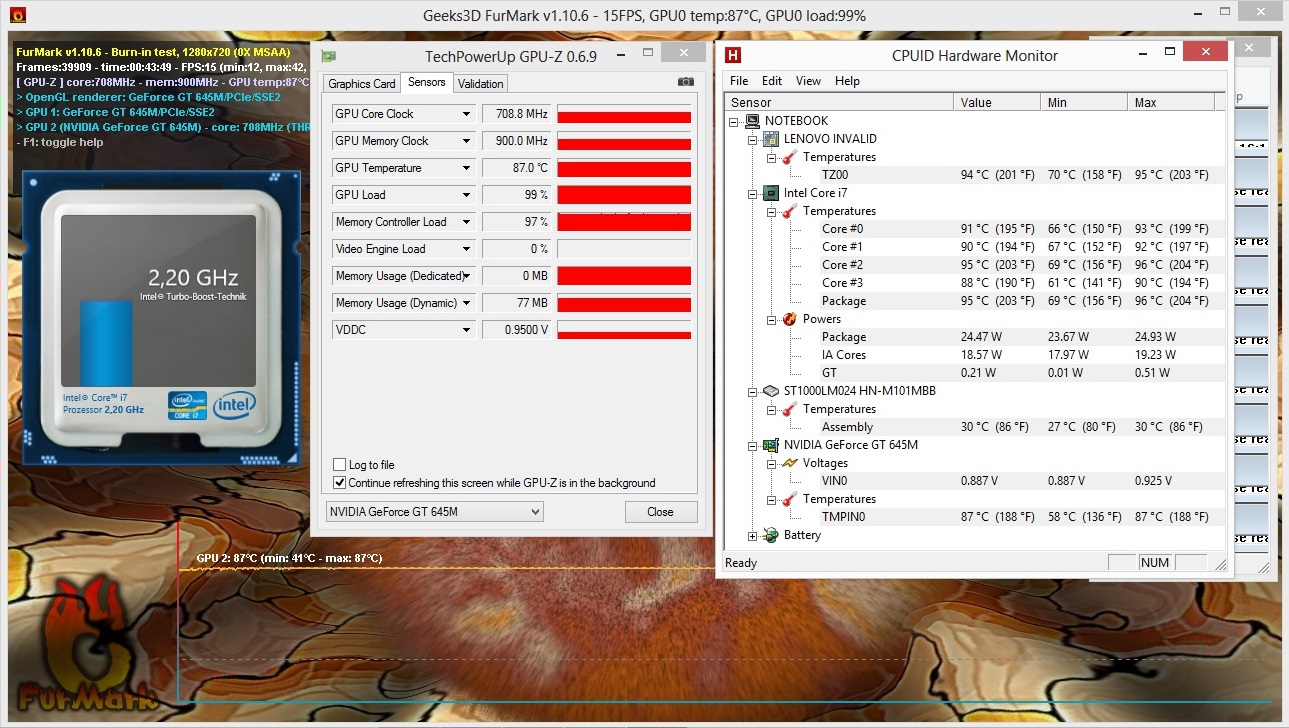Click thermometer icon under LENOVO INVALID

tap(789, 157)
